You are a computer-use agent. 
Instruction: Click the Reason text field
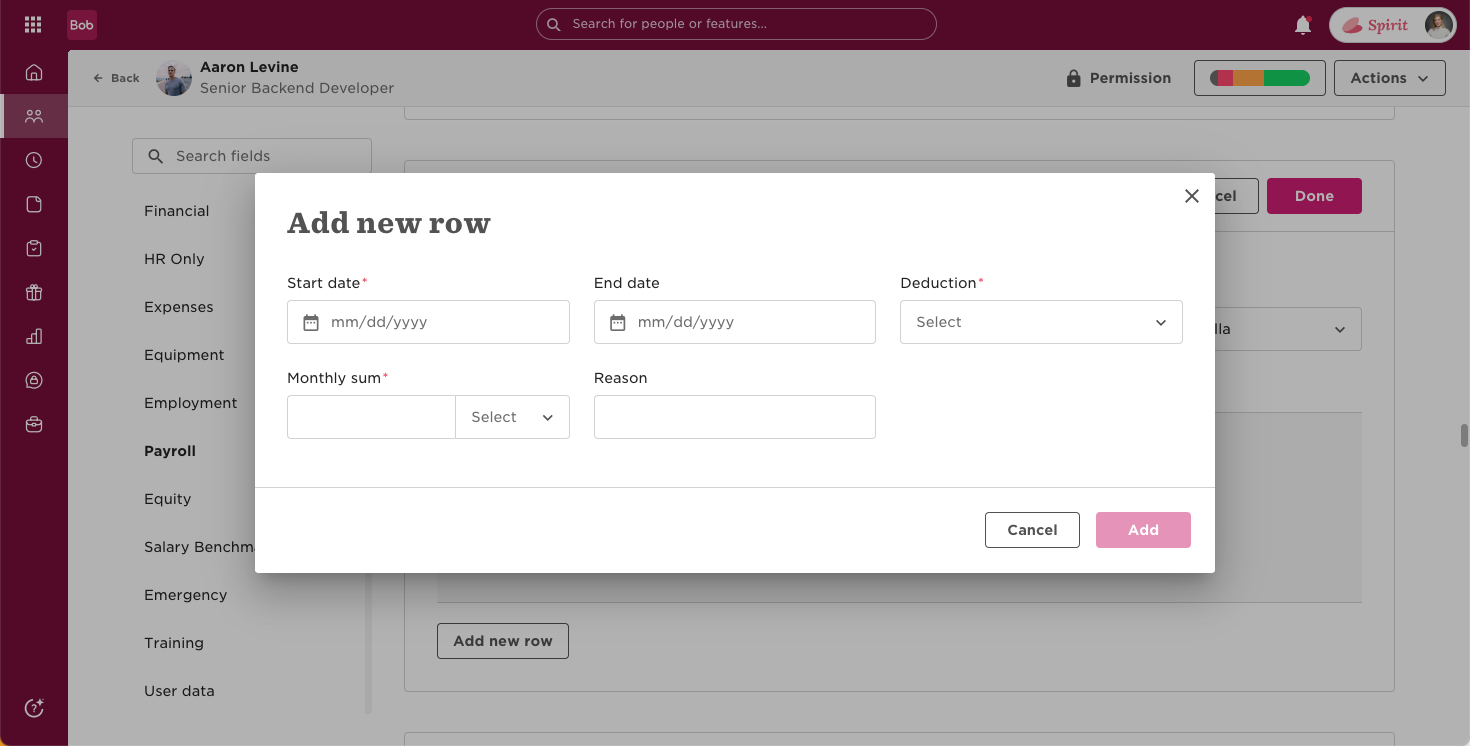pyautogui.click(x=735, y=417)
